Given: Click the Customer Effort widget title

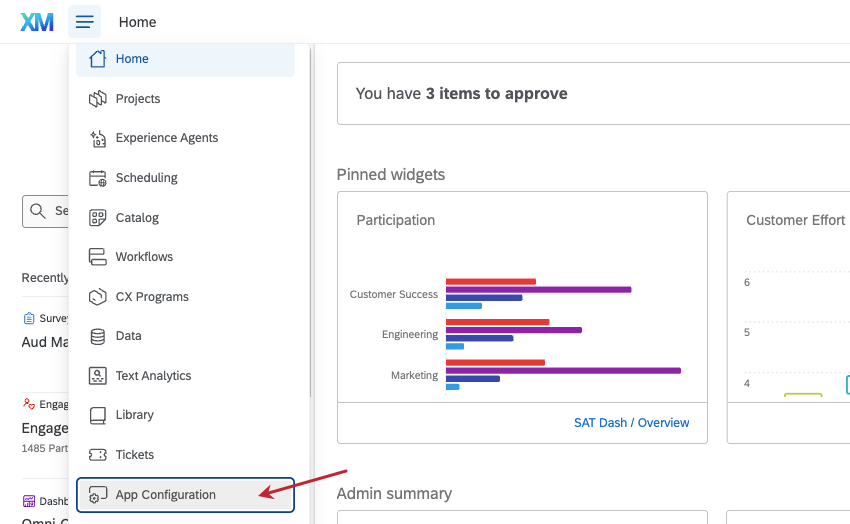Looking at the screenshot, I should [795, 220].
